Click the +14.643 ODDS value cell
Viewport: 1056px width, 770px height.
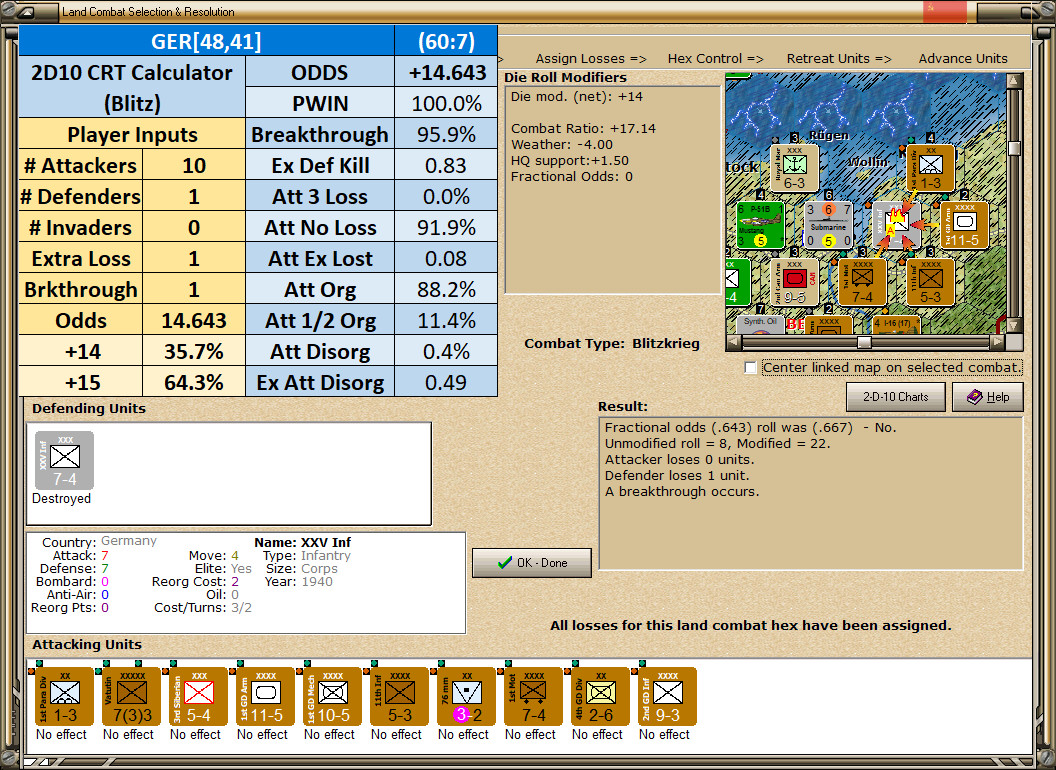coord(447,73)
